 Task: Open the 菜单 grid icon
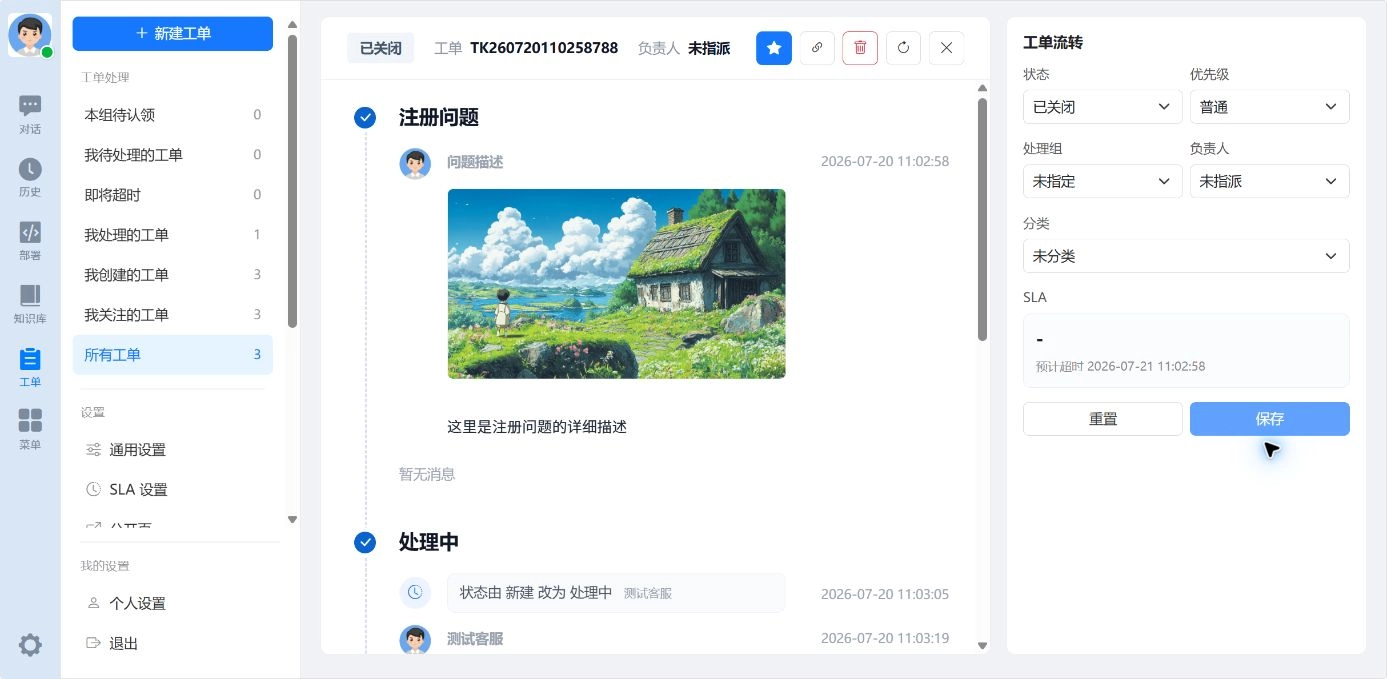[x=30, y=421]
